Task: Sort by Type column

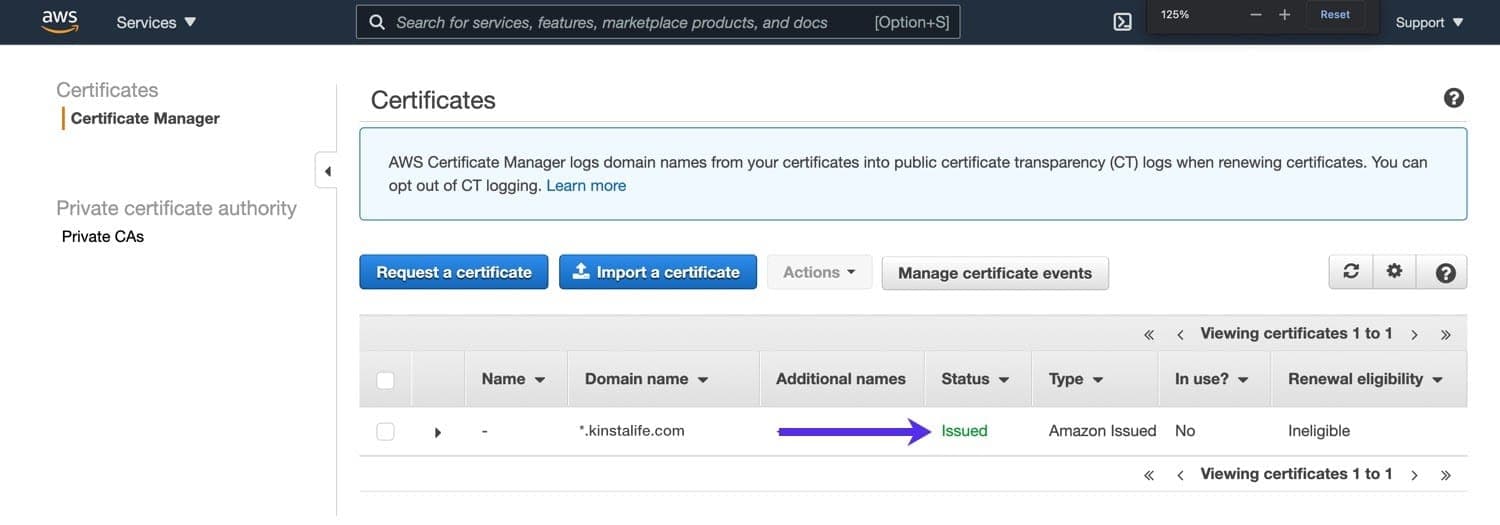Action: point(1076,379)
